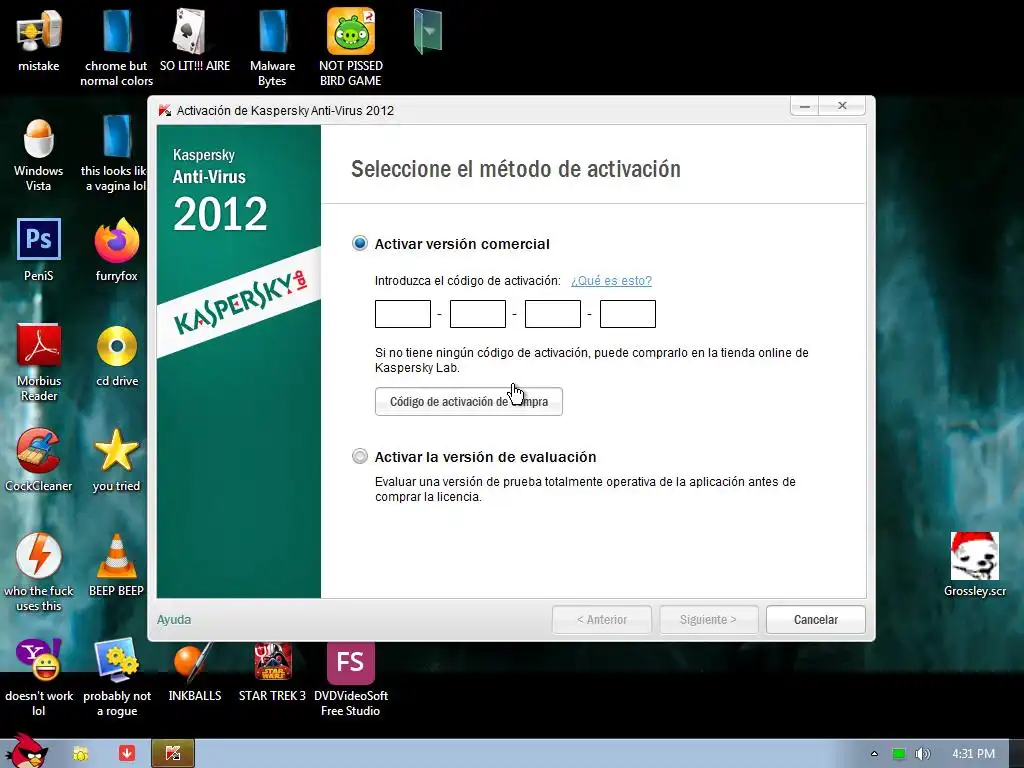The height and width of the screenshot is (768, 1024).
Task: Click the 4:31 PM clock
Action: coord(973,754)
